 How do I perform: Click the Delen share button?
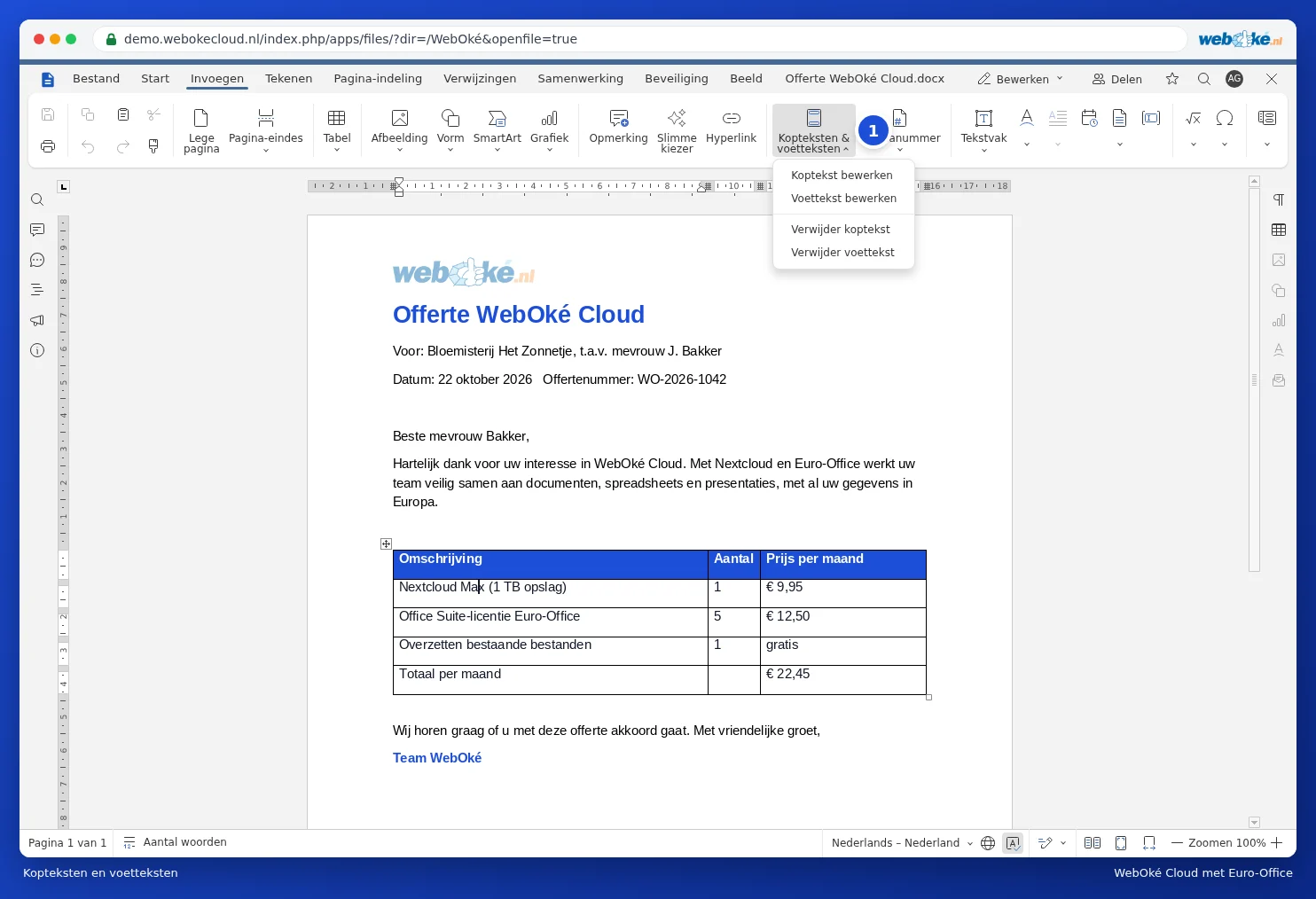(1117, 79)
